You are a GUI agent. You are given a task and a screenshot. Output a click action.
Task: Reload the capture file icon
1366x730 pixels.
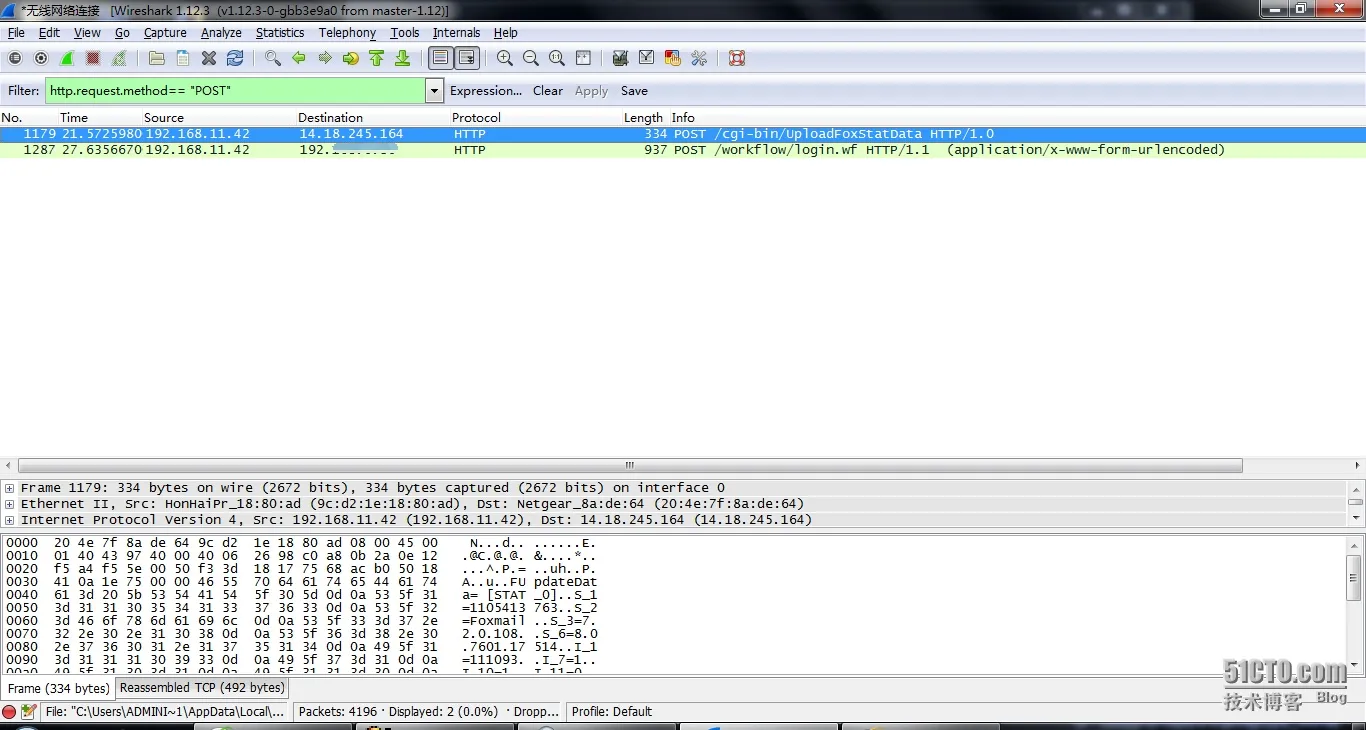pyautogui.click(x=235, y=59)
